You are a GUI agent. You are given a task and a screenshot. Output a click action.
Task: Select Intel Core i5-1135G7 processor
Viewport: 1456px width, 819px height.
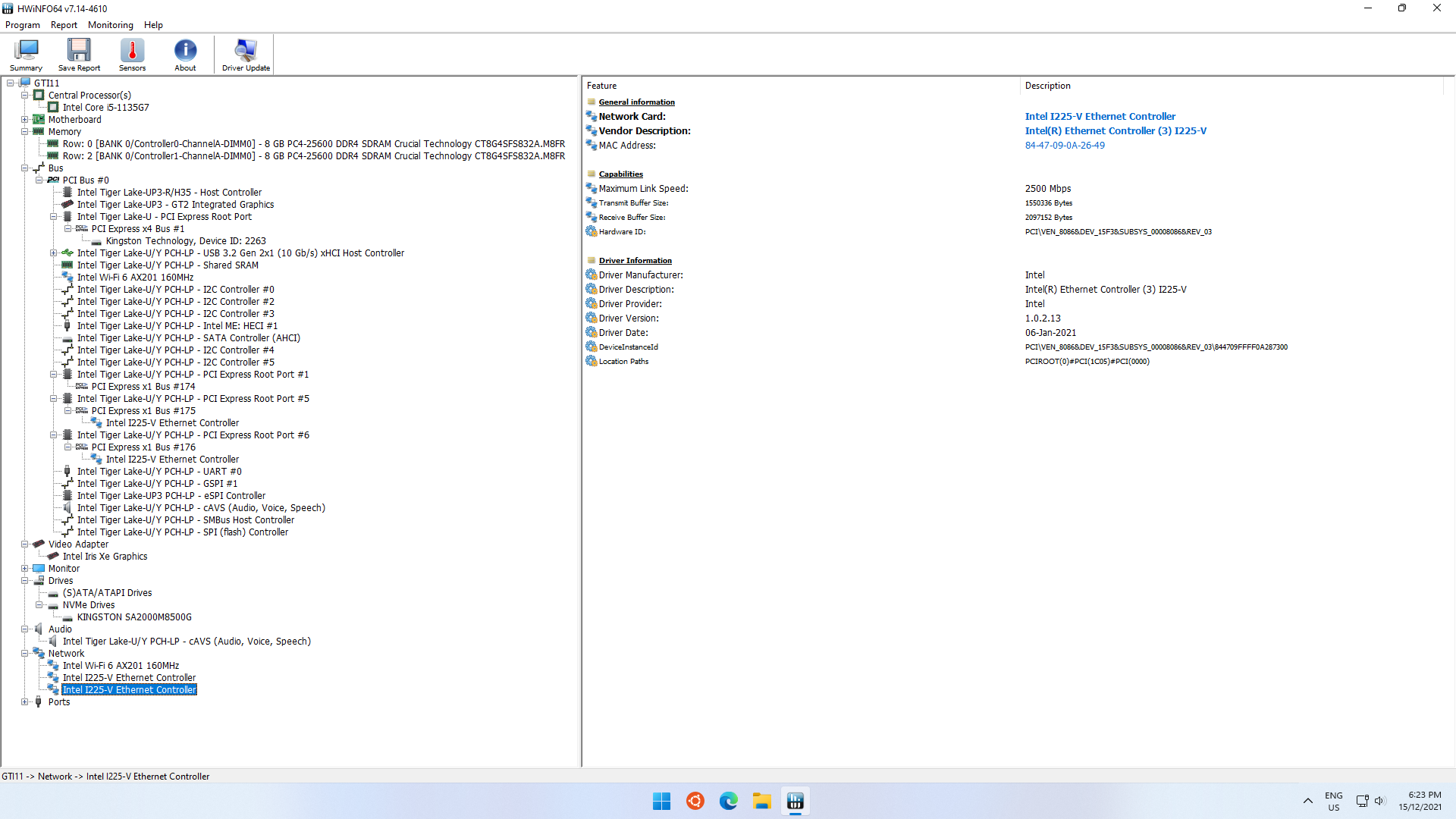coord(105,108)
